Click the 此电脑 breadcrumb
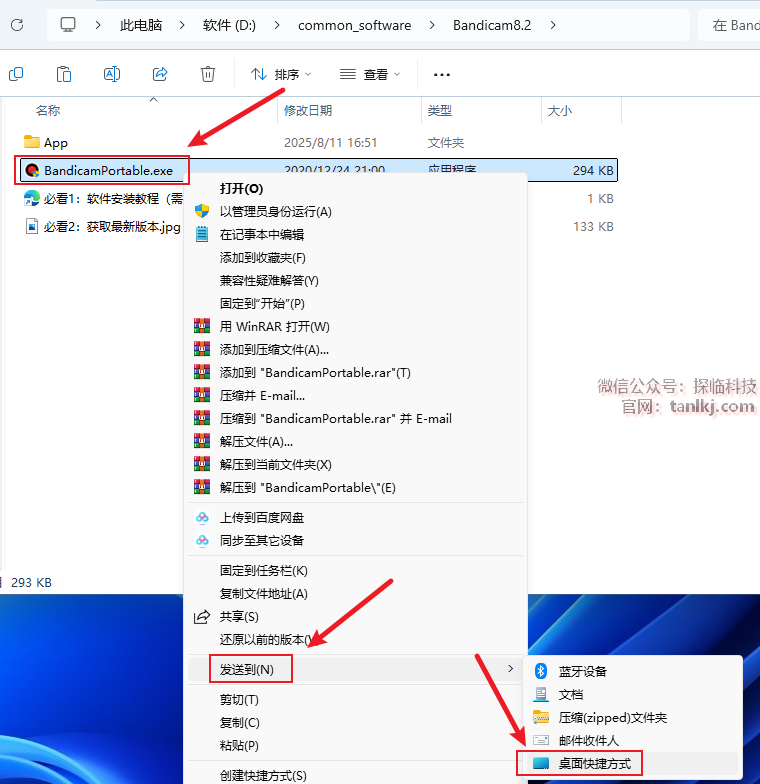The height and width of the screenshot is (784, 760). [141, 25]
